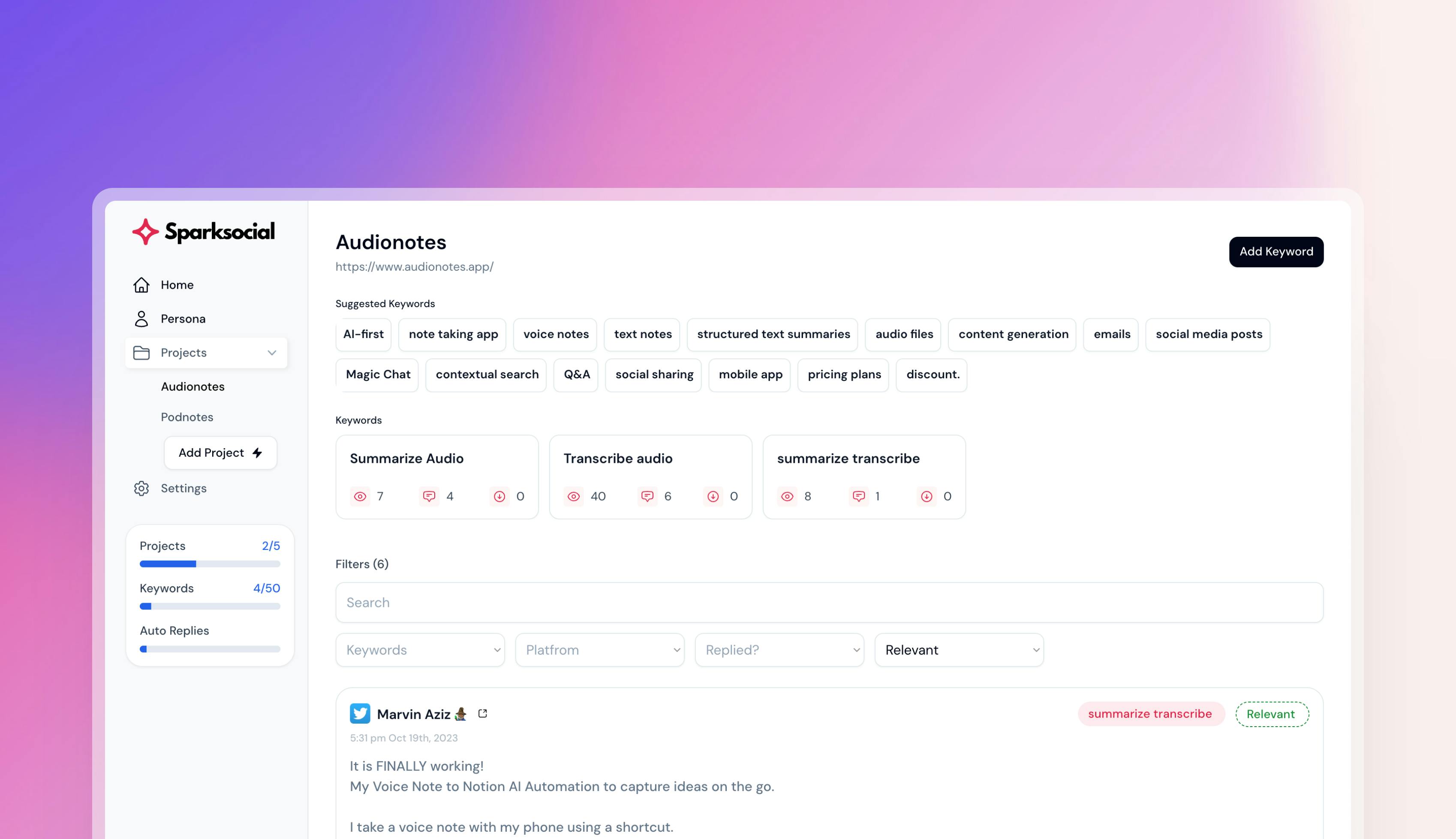The height and width of the screenshot is (839, 1456).
Task: Open the Keywords filter dropdown
Action: [420, 650]
